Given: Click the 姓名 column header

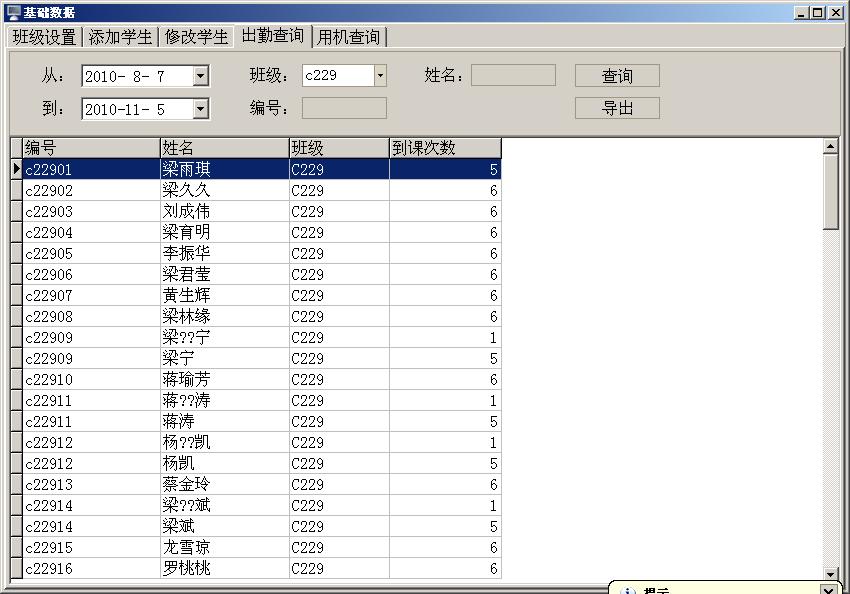Looking at the screenshot, I should click(x=224, y=148).
